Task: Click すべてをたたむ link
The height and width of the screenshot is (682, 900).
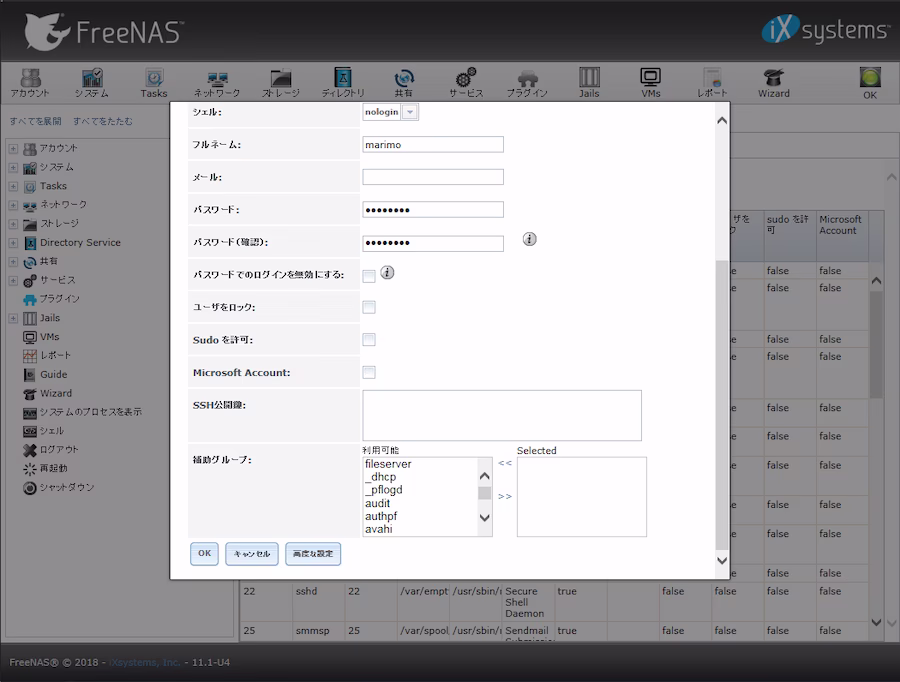Action: click(103, 121)
